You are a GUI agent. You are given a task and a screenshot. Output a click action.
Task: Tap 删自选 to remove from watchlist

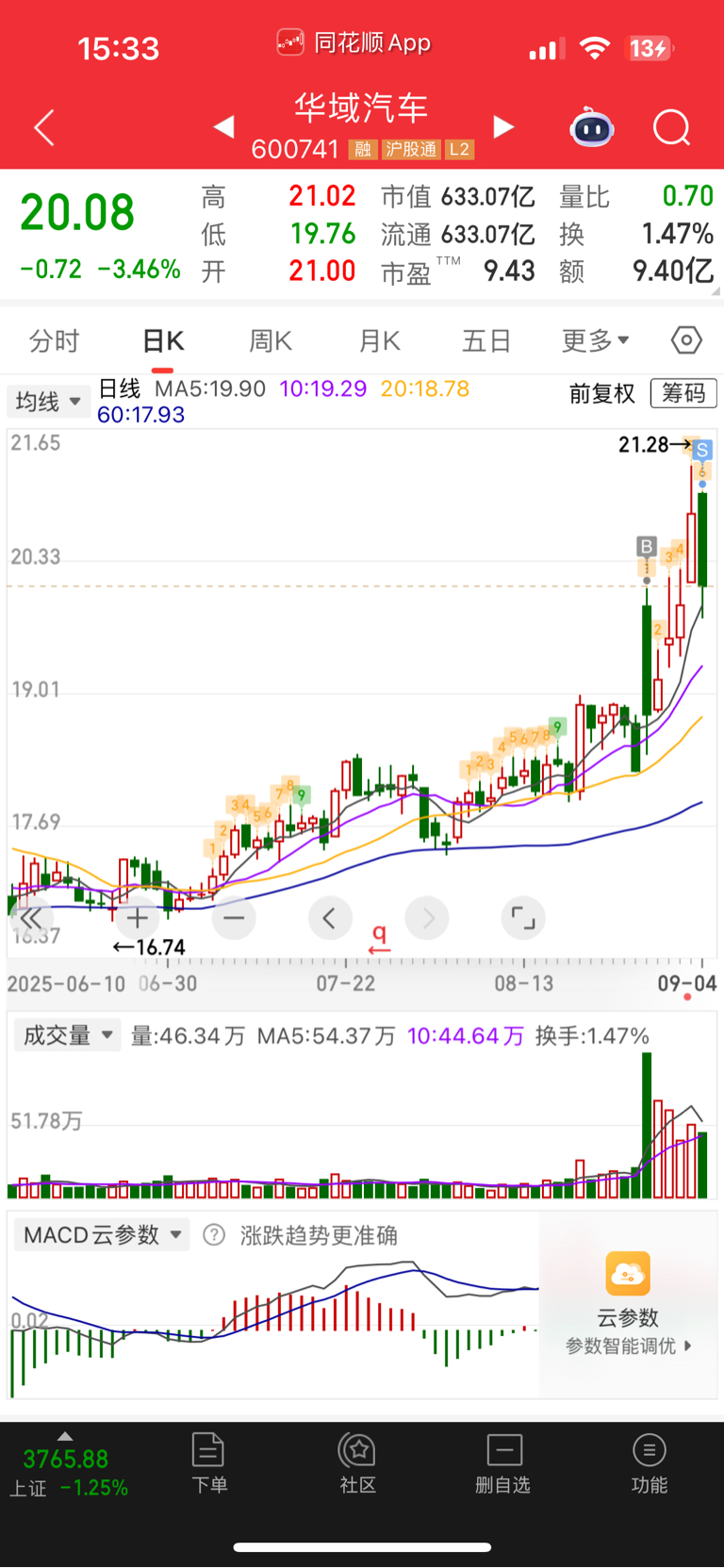pos(503,1463)
